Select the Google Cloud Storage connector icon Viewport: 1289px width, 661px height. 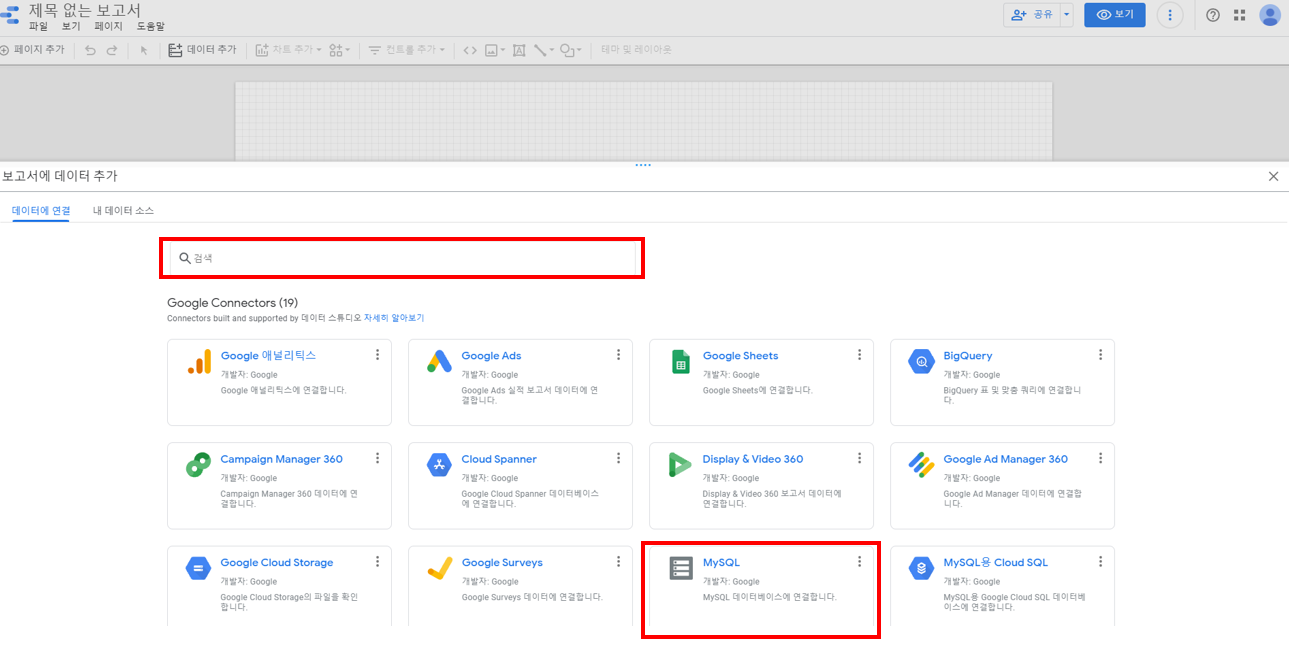pos(198,568)
